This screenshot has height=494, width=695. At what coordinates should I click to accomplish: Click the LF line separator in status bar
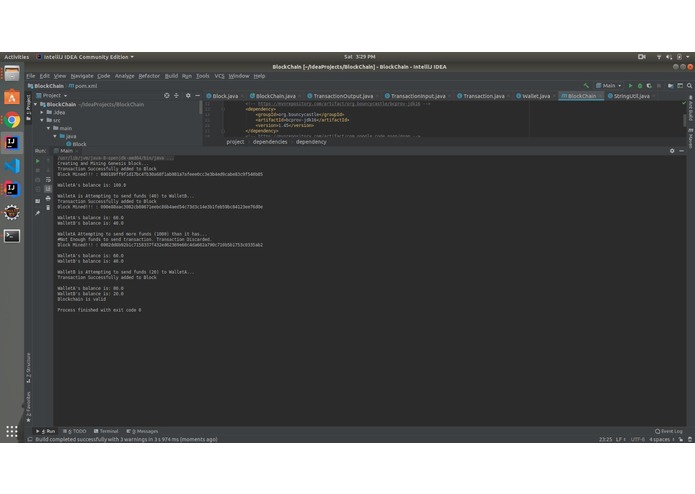[x=620, y=440]
